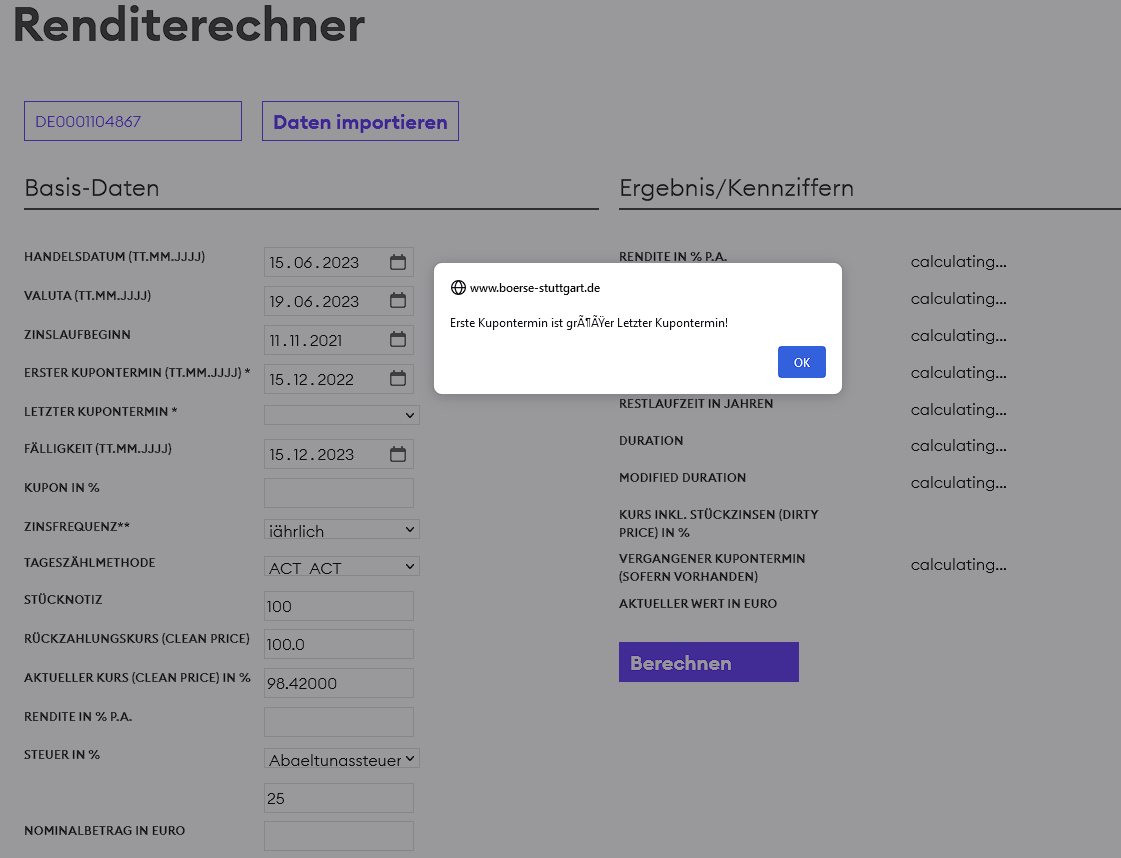This screenshot has height=858, width=1121.
Task: Click the Nominalbetrag in Euro field
Action: click(x=338, y=836)
